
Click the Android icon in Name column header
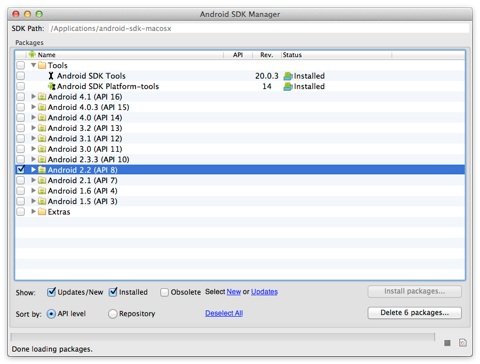(32, 54)
